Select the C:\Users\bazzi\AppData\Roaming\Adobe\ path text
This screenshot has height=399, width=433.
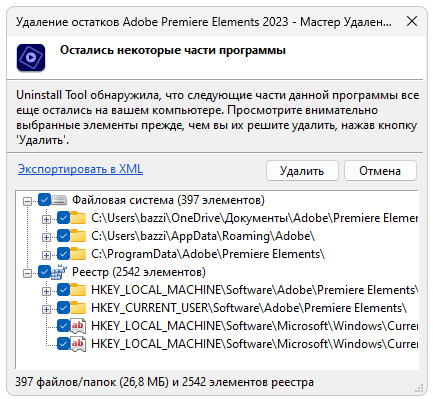(x=203, y=236)
